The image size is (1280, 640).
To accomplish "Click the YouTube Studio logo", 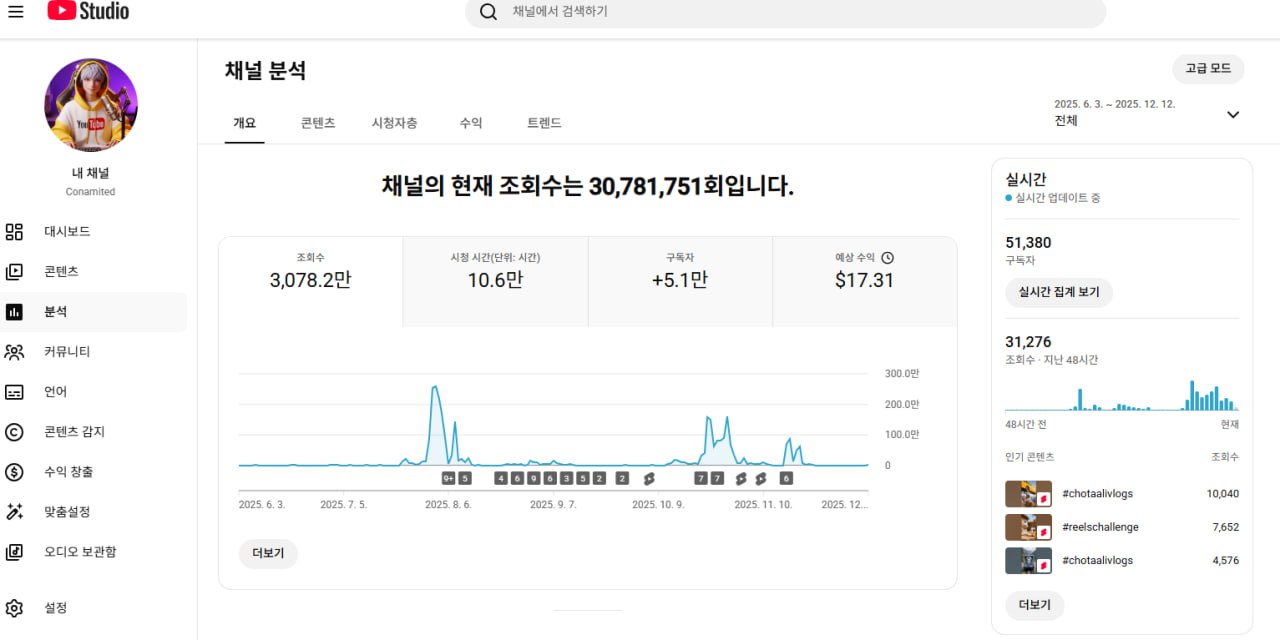I will pyautogui.click(x=88, y=12).
